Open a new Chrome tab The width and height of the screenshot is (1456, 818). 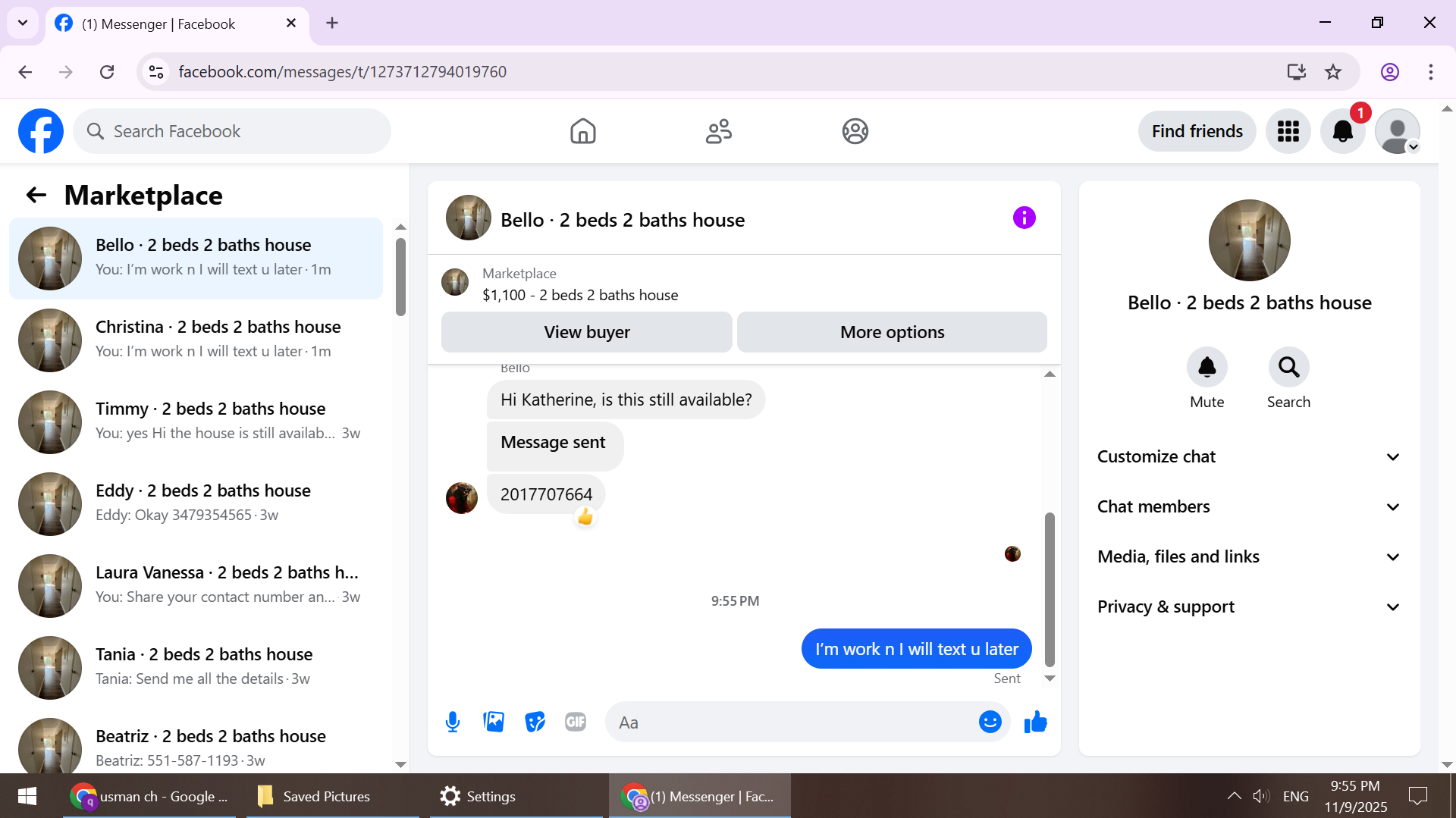(332, 23)
